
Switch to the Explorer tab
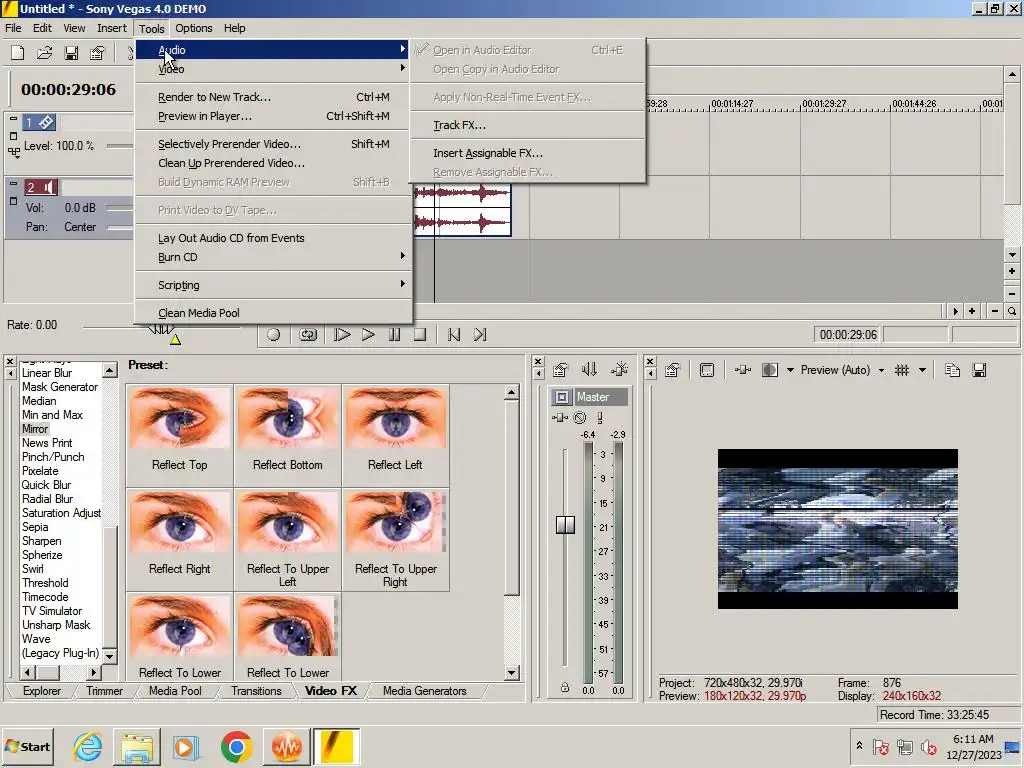(x=42, y=691)
